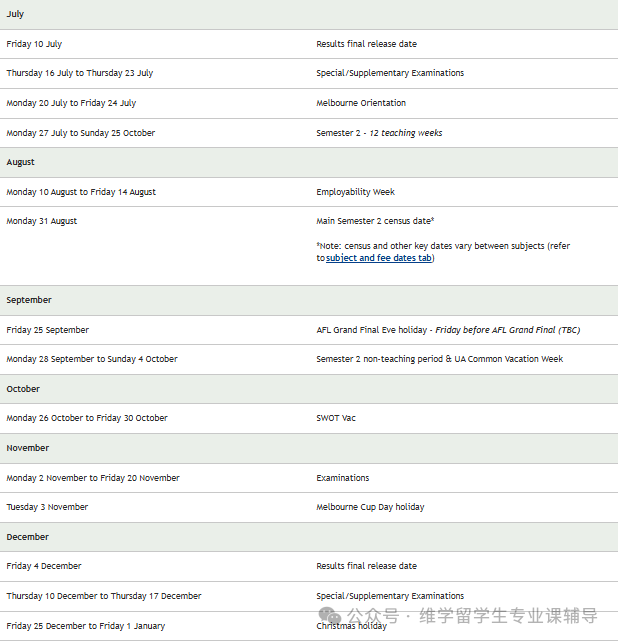Select 'Melbourne Orientation' event text
The width and height of the screenshot is (618, 641).
pos(361,103)
